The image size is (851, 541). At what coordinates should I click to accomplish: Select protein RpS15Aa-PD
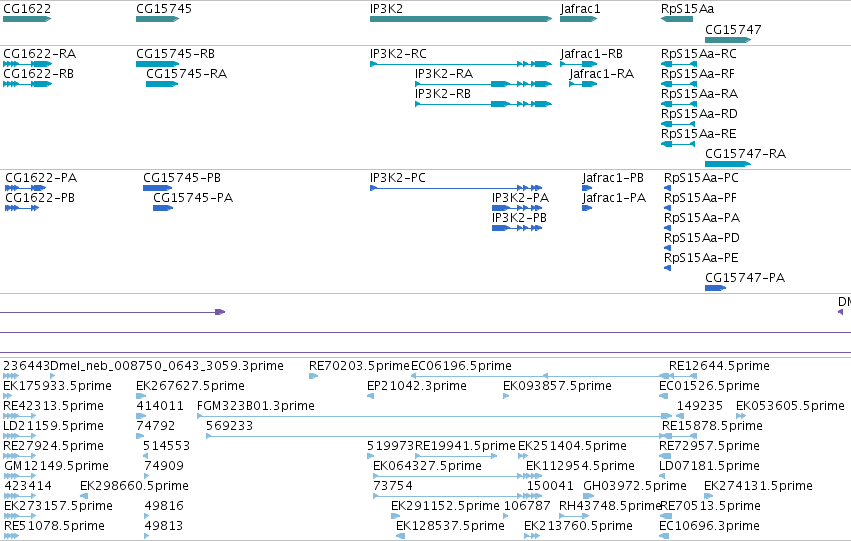click(702, 238)
